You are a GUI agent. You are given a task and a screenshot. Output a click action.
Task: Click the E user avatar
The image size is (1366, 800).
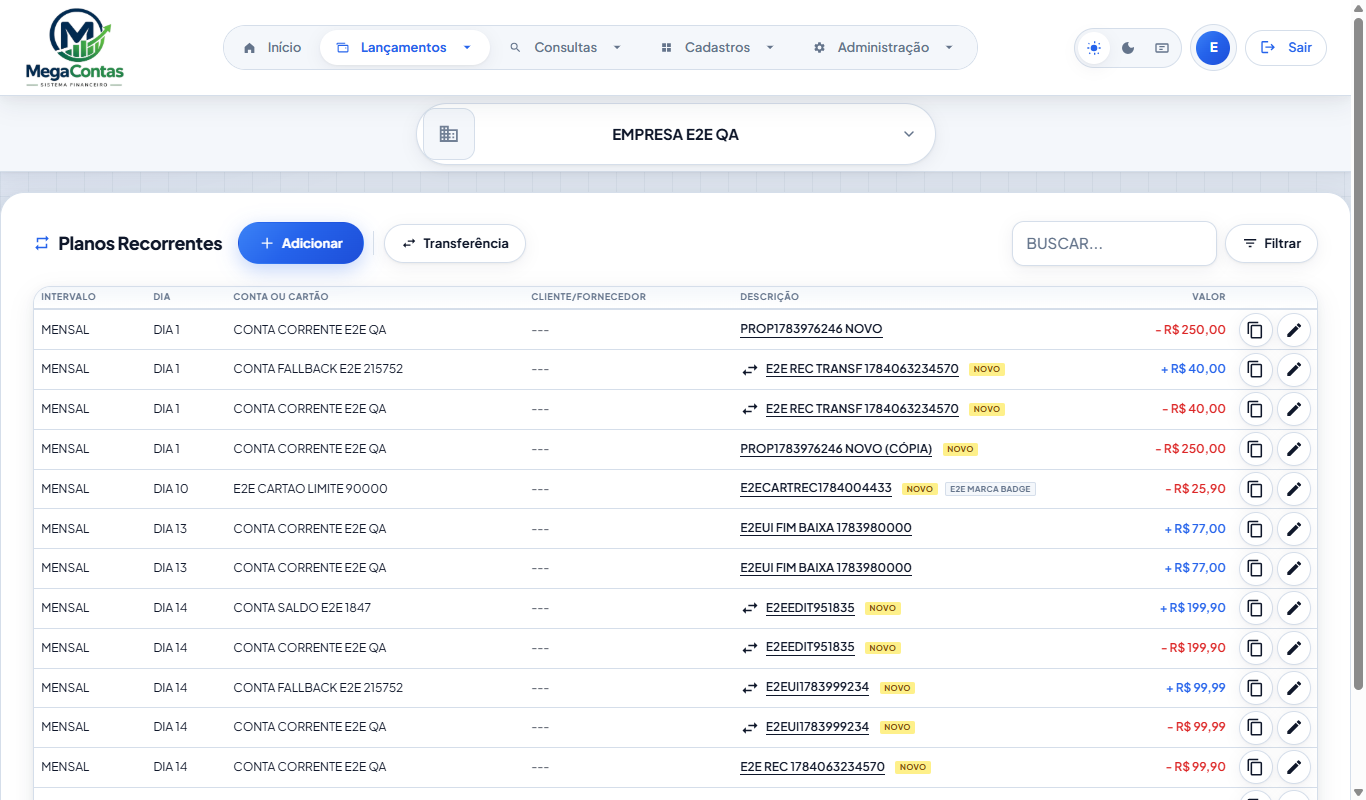[1213, 47]
